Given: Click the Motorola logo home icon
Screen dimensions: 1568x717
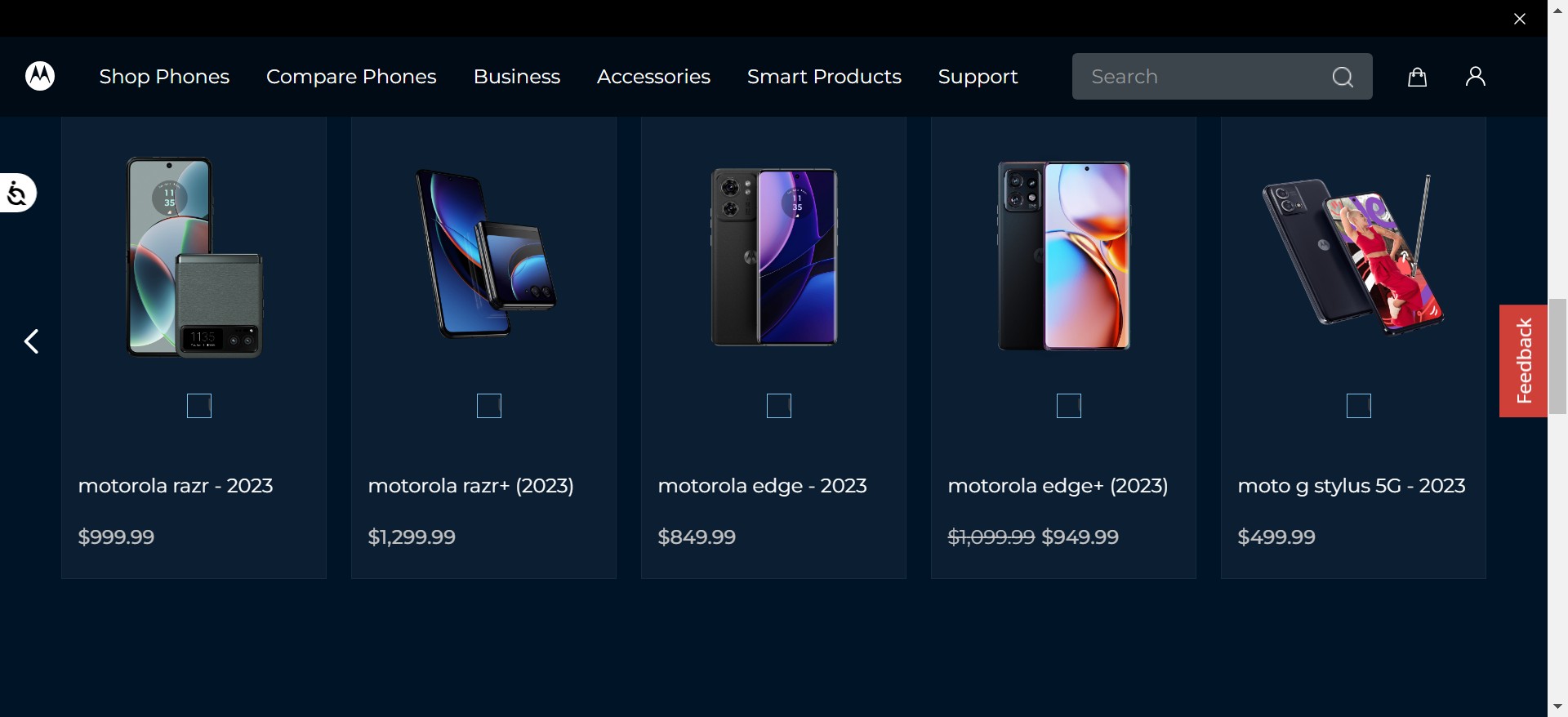Looking at the screenshot, I should coord(40,76).
